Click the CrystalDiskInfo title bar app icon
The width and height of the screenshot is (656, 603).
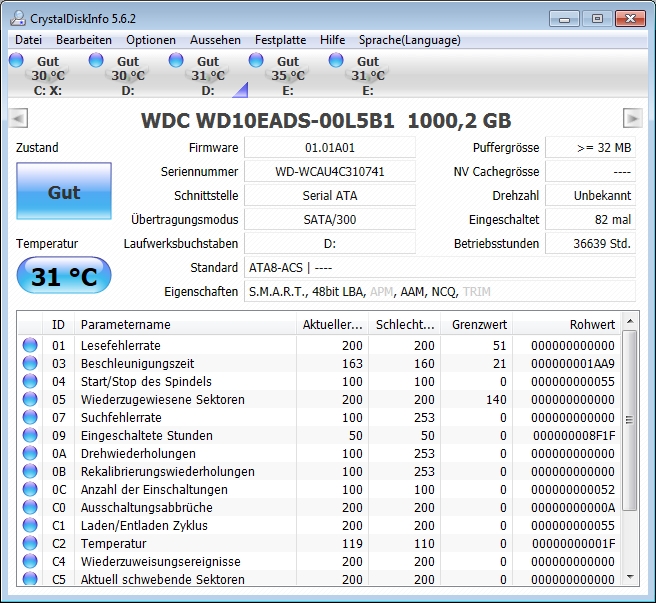click(18, 18)
